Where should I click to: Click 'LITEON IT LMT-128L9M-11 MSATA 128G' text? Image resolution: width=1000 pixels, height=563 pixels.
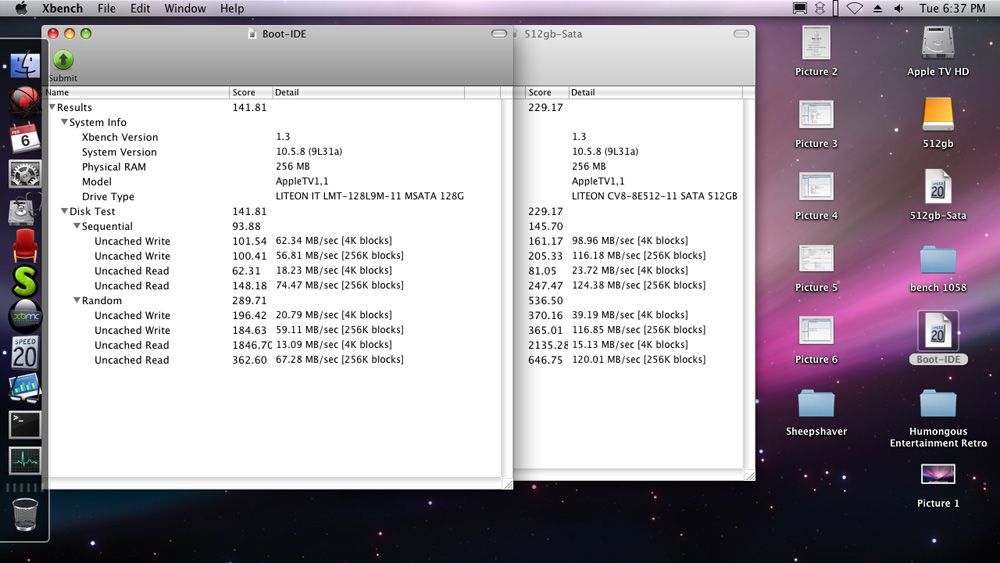pos(370,196)
